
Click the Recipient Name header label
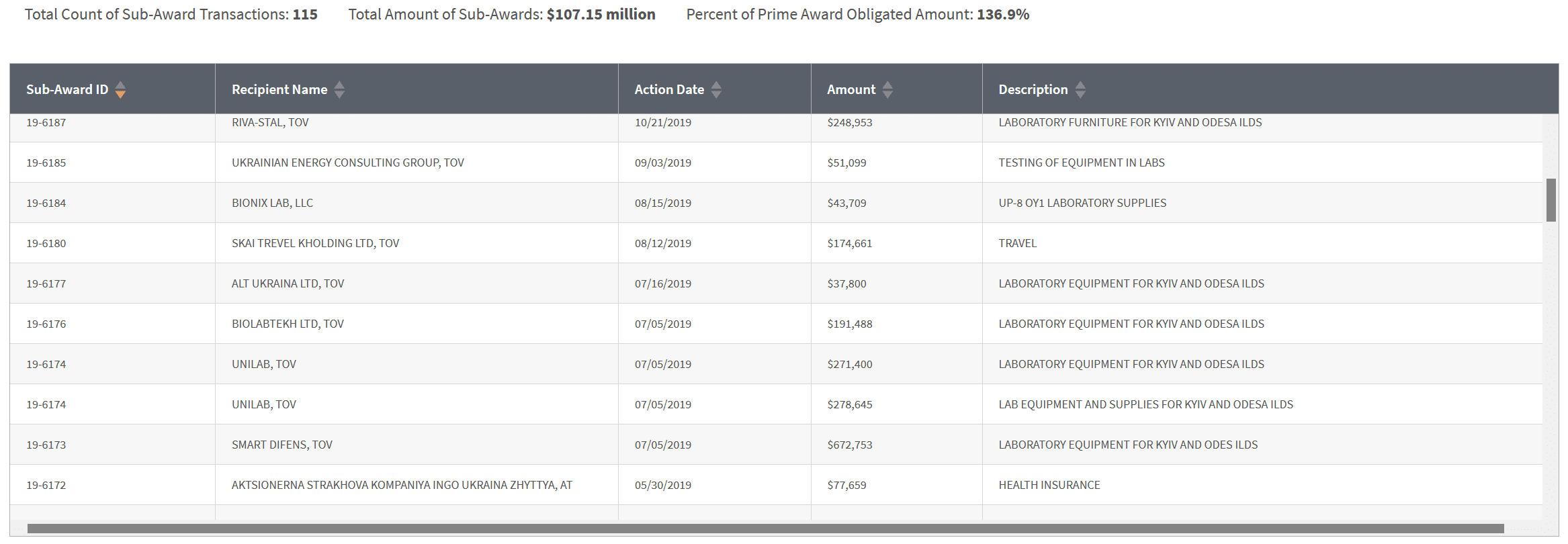279,89
